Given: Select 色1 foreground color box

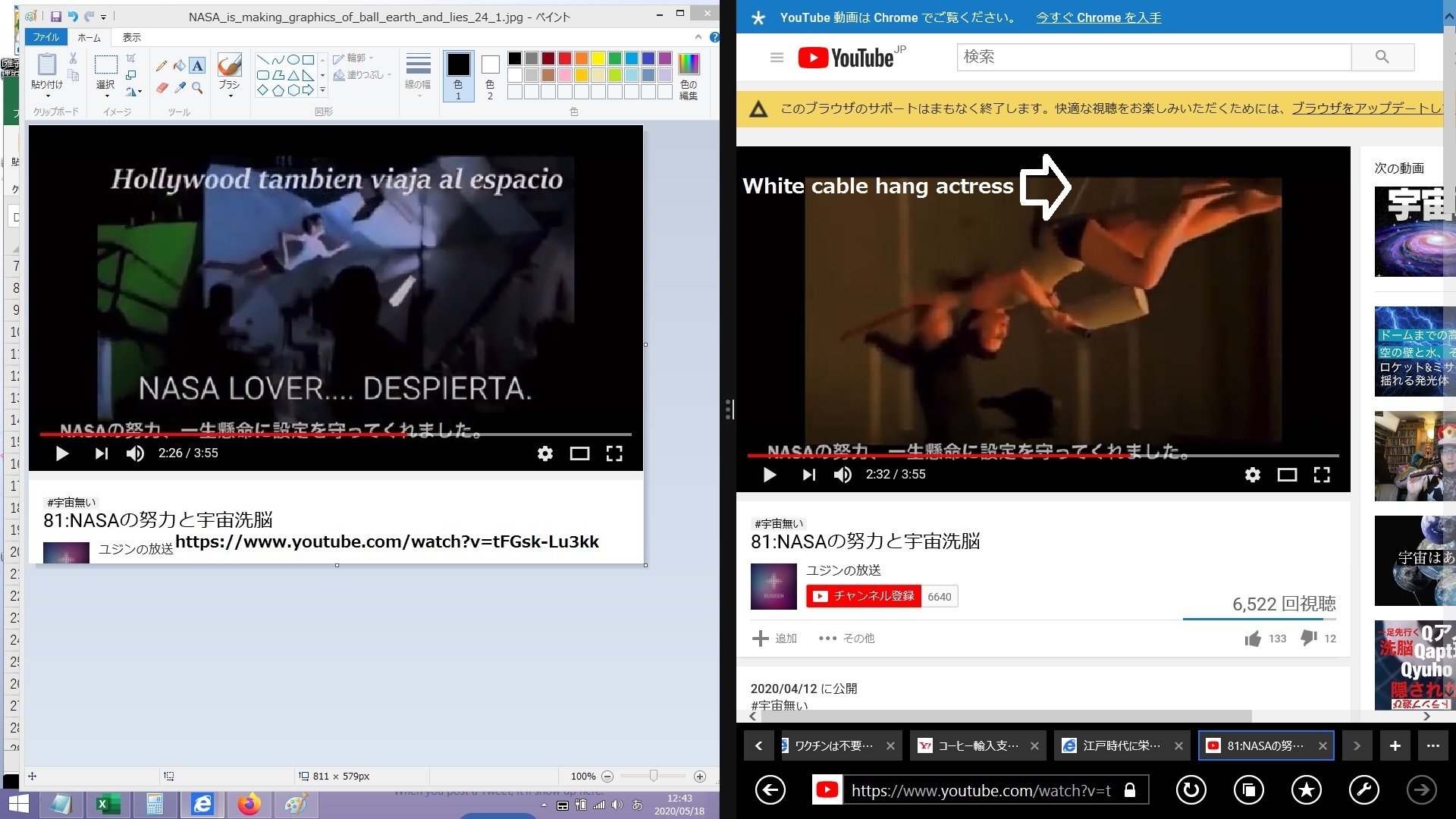Looking at the screenshot, I should tap(458, 75).
